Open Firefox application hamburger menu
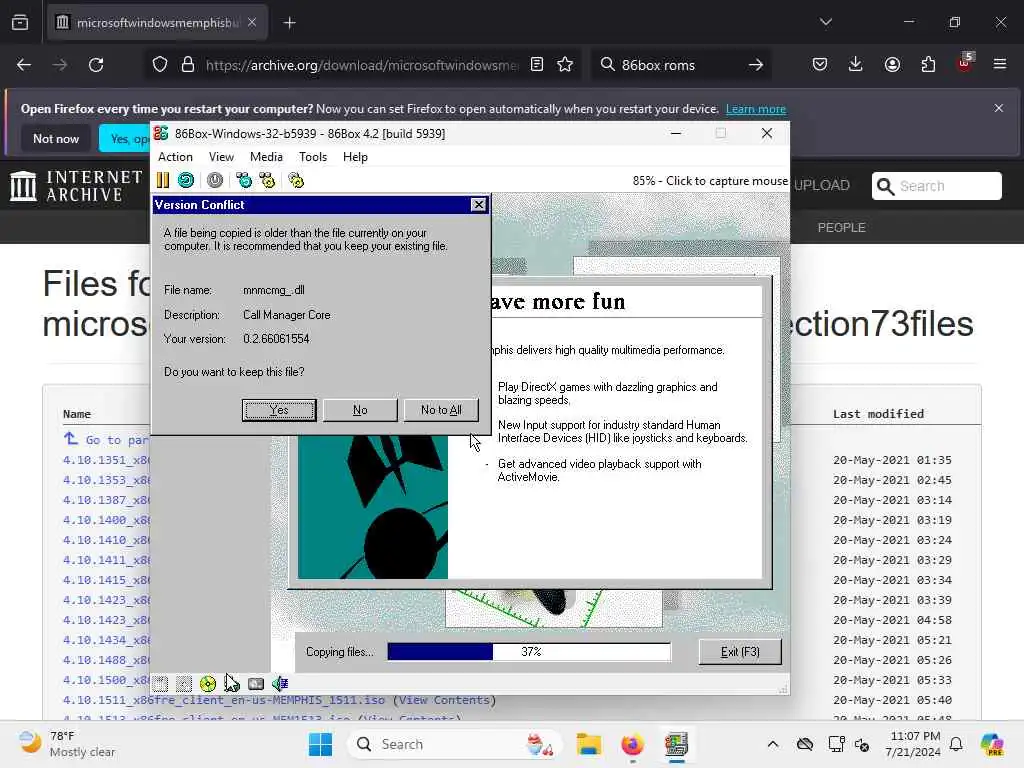 click(1000, 65)
